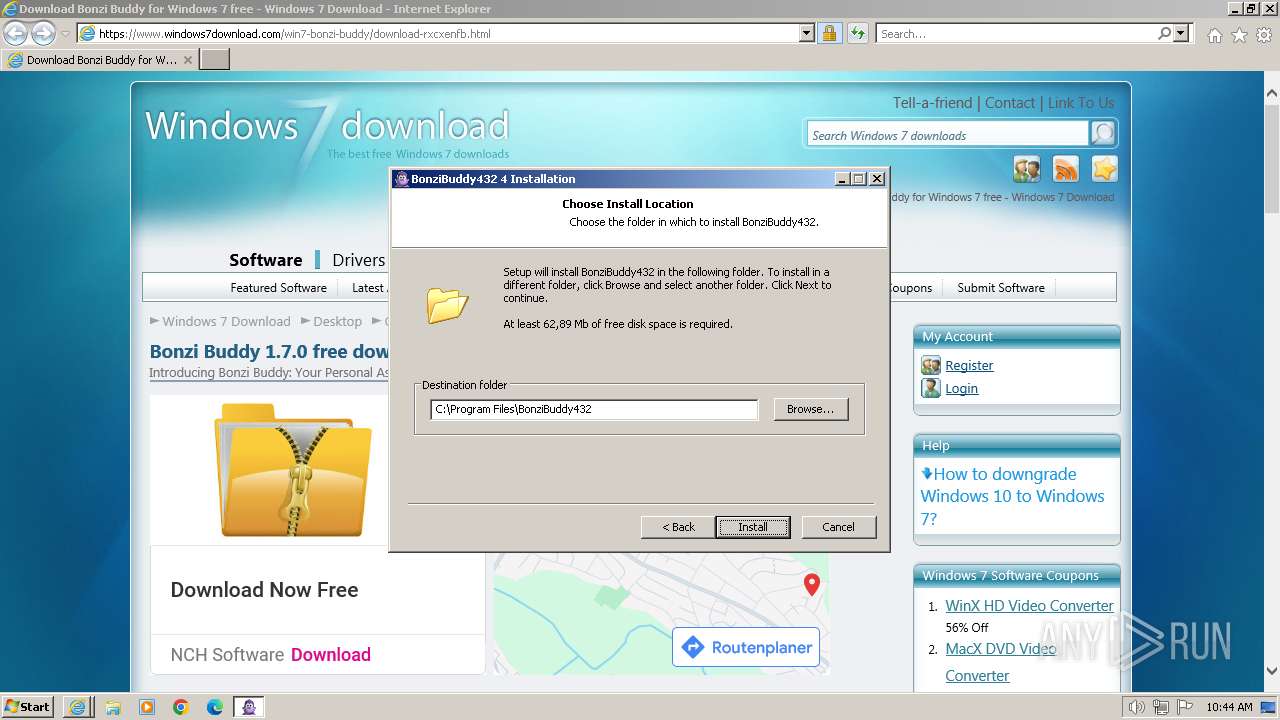Open the IE search provider dropdown
Viewport: 1280px width, 720px height.
[x=1181, y=33]
